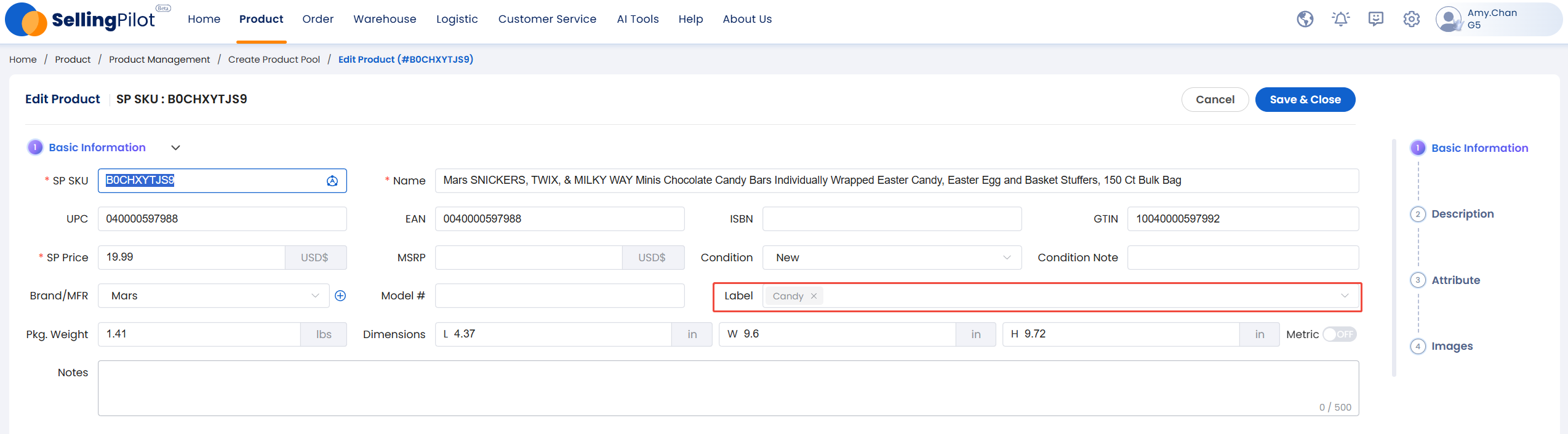
Task: Click the Edit Product breadcrumb text
Action: pos(406,60)
